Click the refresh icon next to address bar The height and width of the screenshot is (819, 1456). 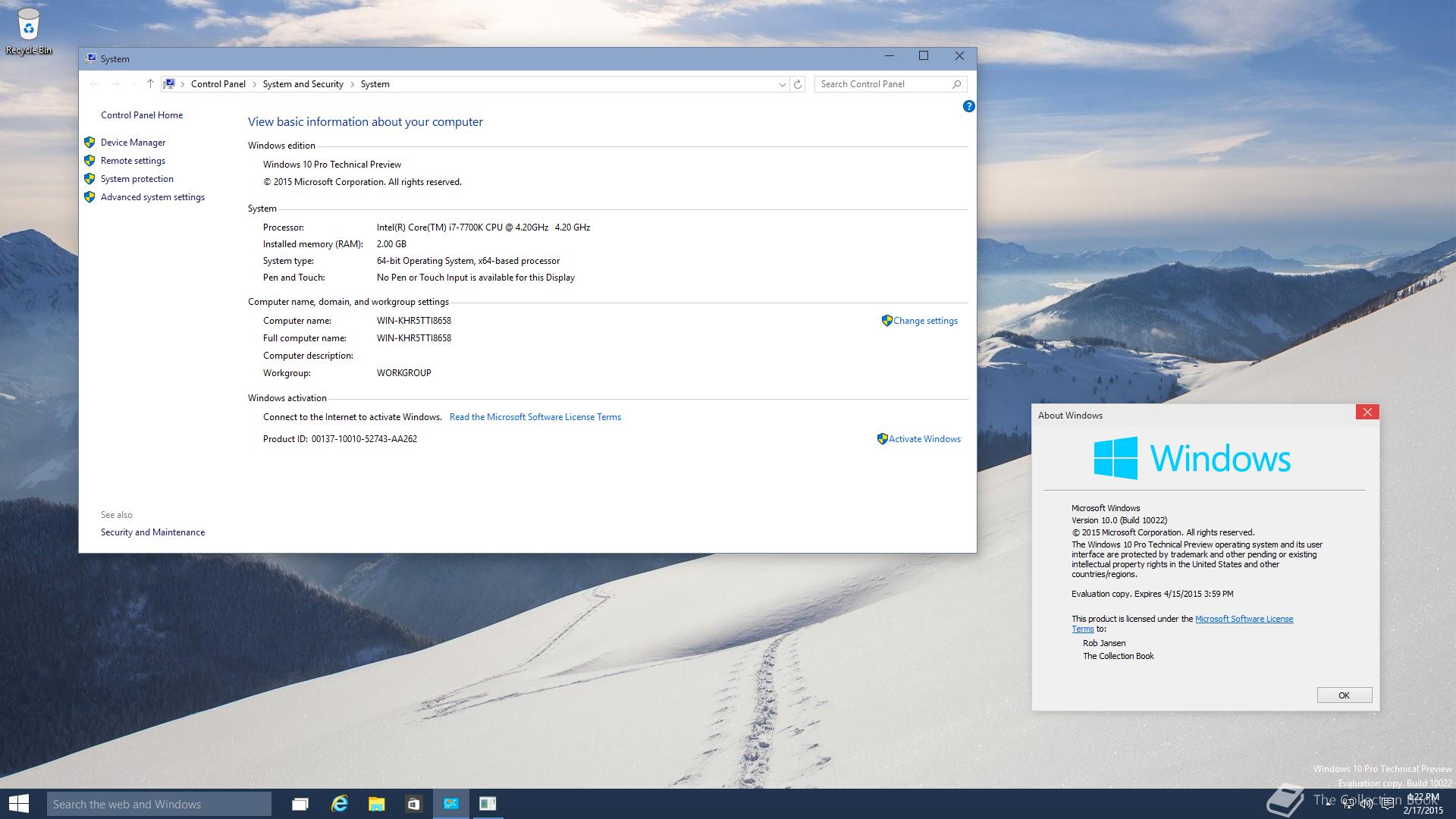coord(798,84)
